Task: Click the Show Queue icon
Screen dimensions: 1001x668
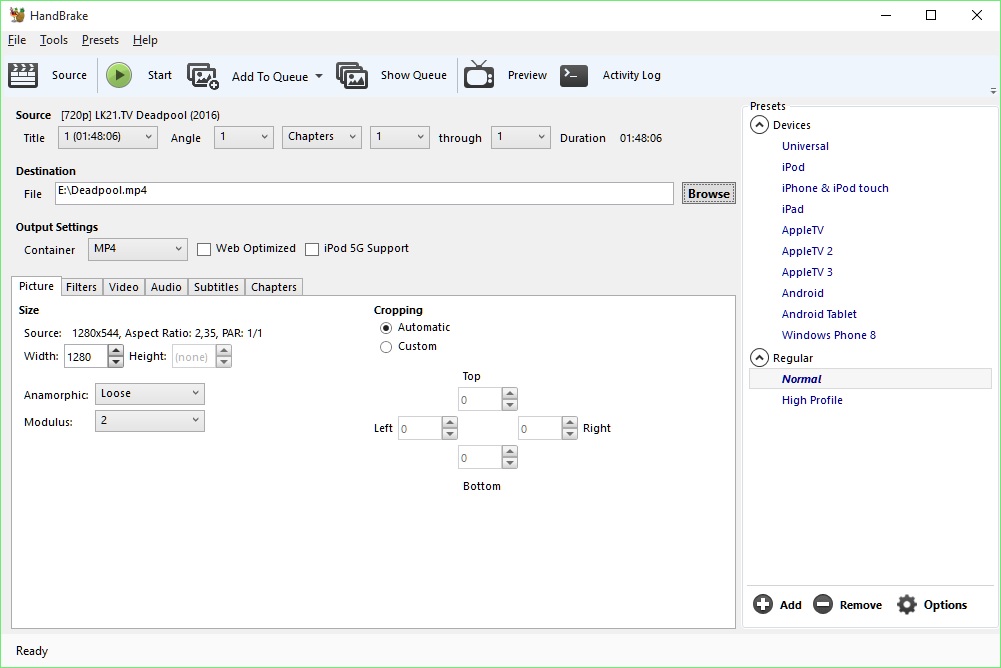Action: click(352, 75)
